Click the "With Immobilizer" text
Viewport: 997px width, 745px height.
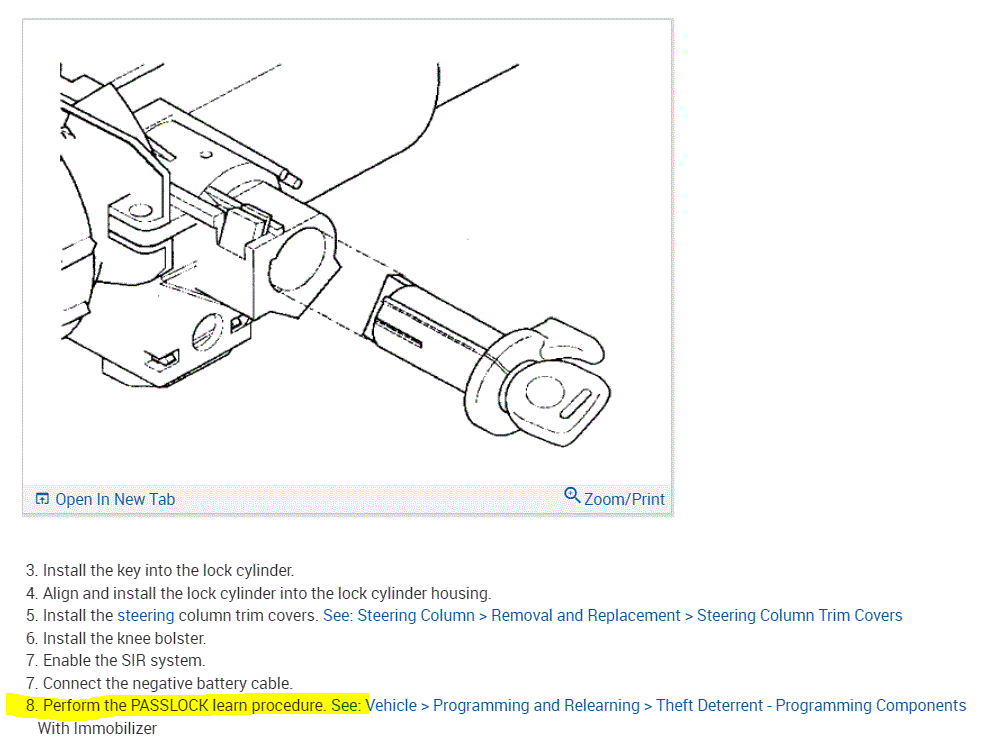pos(97,728)
